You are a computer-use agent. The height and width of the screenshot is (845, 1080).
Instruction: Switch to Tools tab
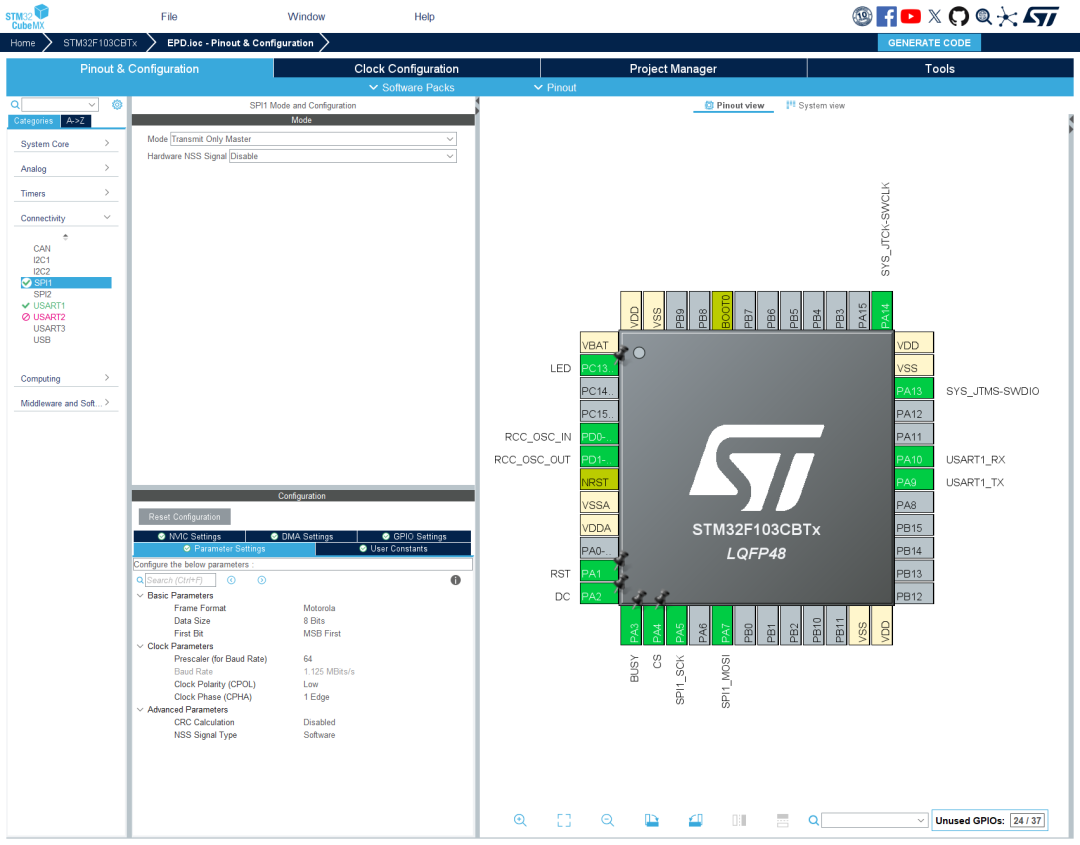(x=939, y=68)
